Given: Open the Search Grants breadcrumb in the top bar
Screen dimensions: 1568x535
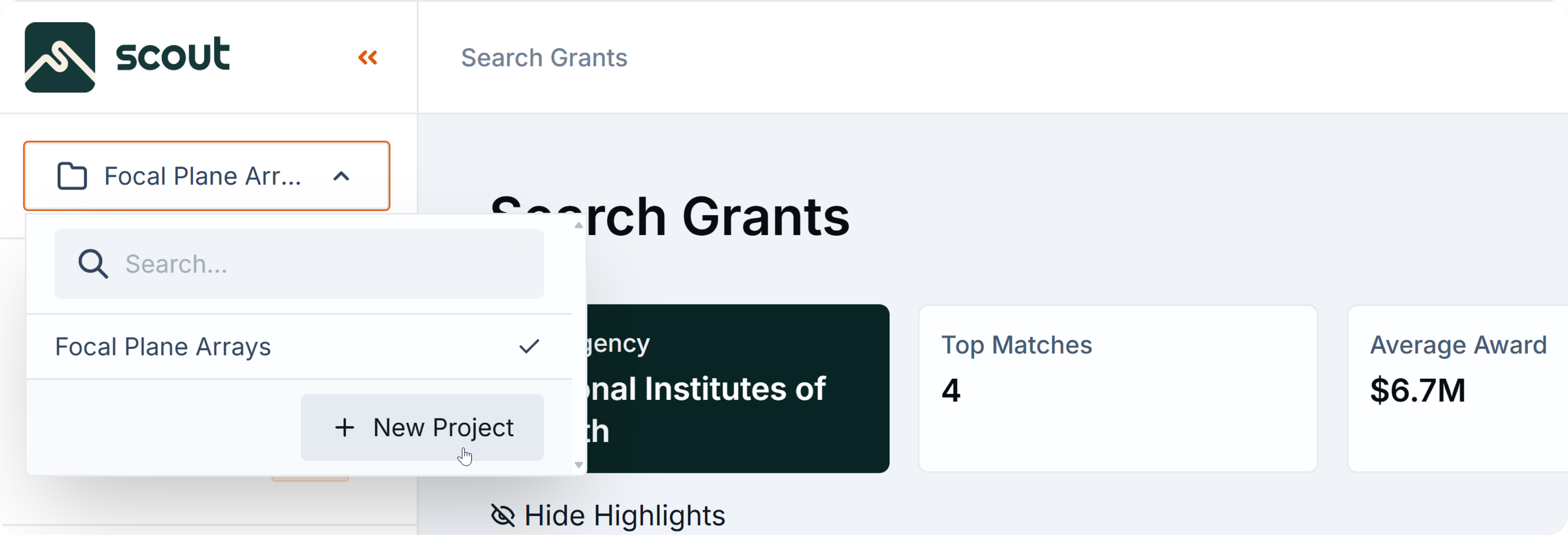Looking at the screenshot, I should pos(544,58).
